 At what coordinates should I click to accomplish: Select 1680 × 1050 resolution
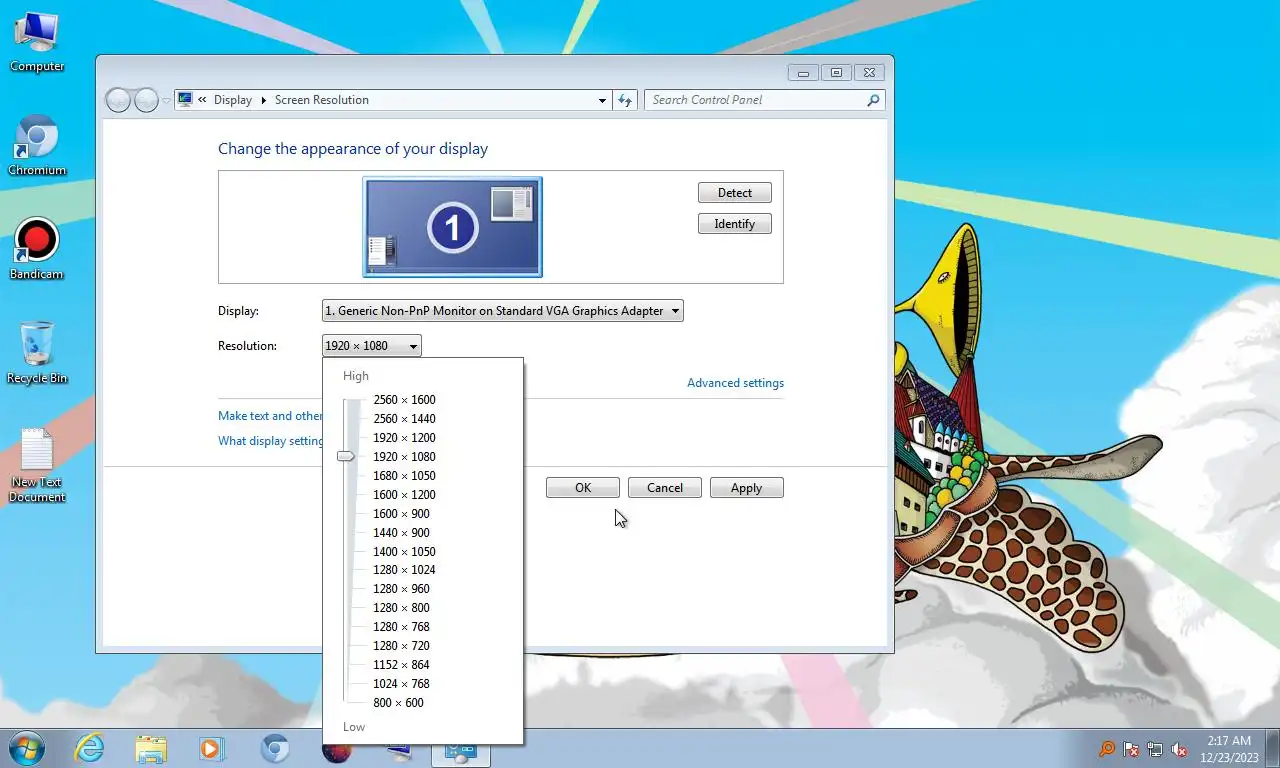click(404, 476)
